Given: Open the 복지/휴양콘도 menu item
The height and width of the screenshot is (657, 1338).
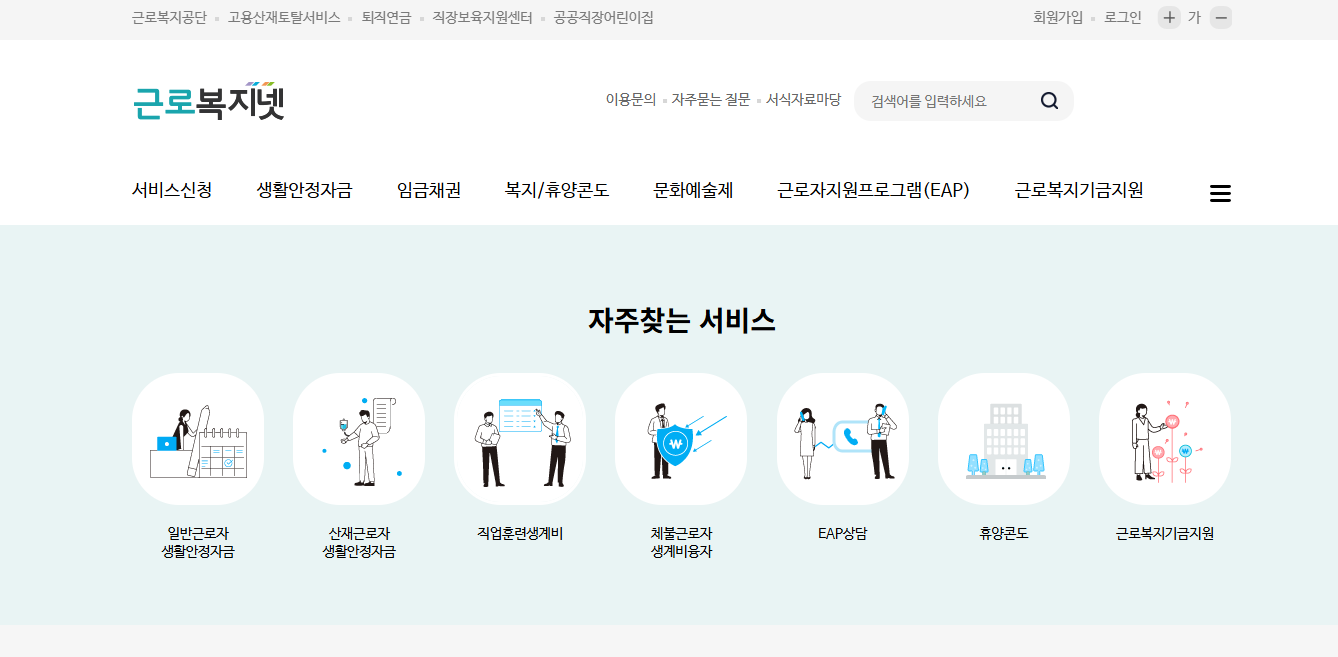Looking at the screenshot, I should (559, 191).
